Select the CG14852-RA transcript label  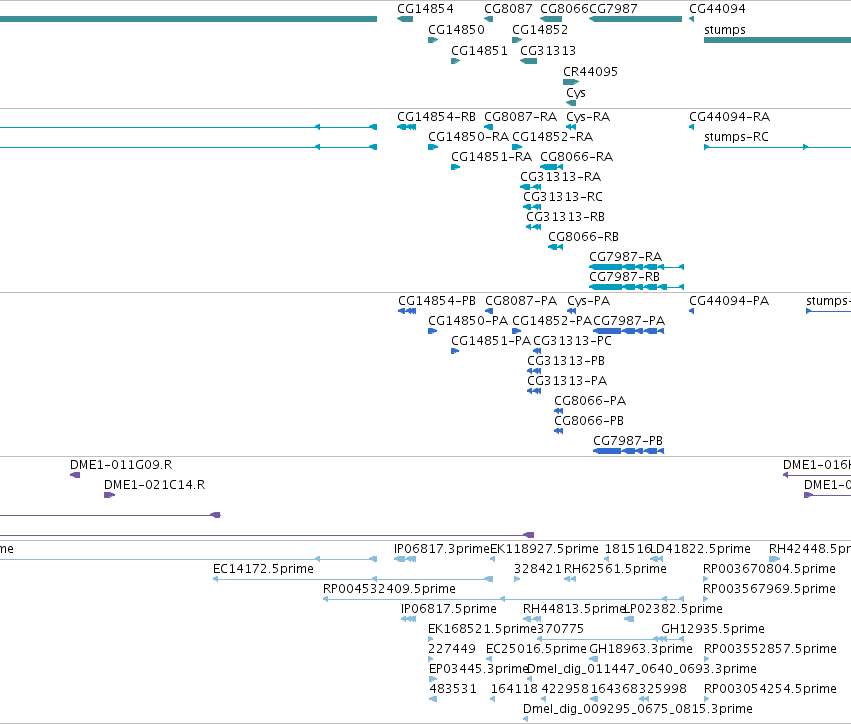point(552,137)
